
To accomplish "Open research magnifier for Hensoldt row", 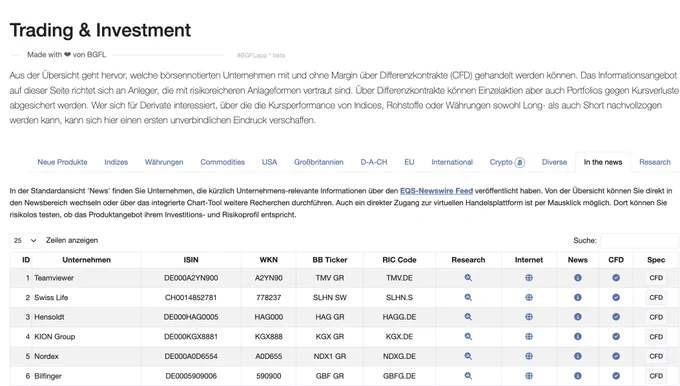I will pyautogui.click(x=468, y=317).
